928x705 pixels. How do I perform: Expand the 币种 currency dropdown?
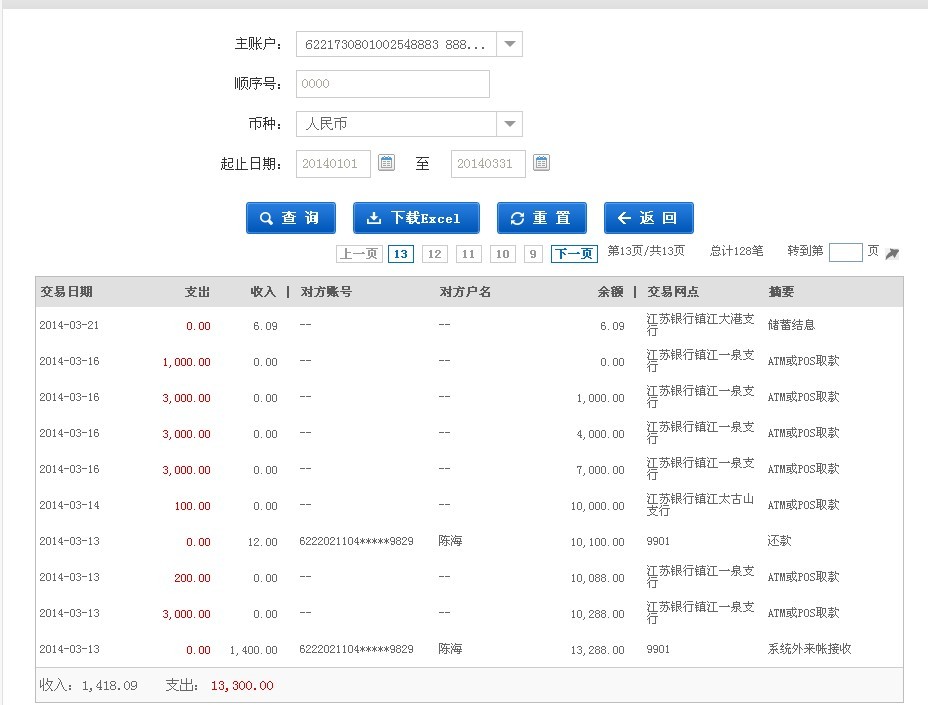tap(510, 124)
